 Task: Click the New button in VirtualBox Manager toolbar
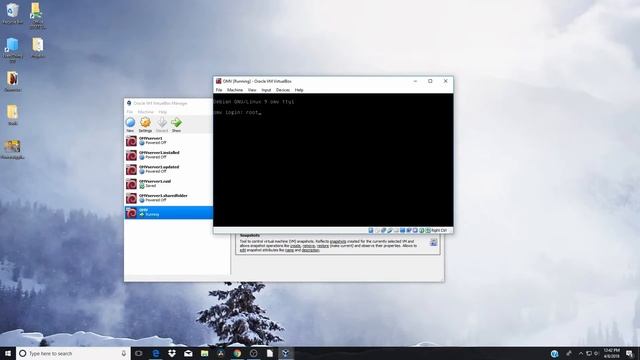pos(130,124)
